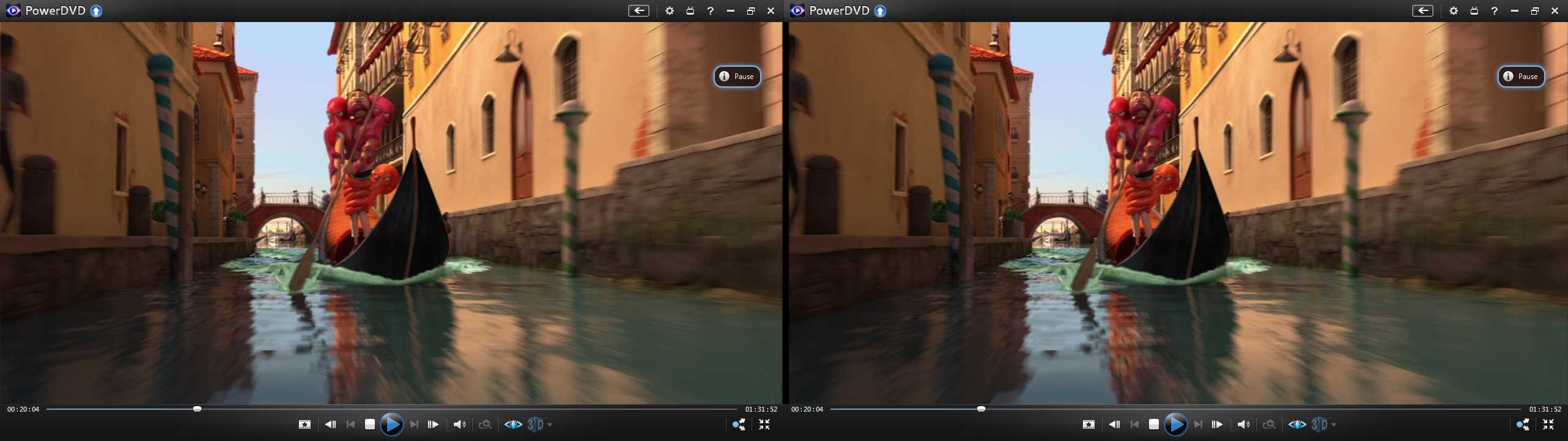
Task: Stop playback in the left window
Action: click(x=369, y=424)
